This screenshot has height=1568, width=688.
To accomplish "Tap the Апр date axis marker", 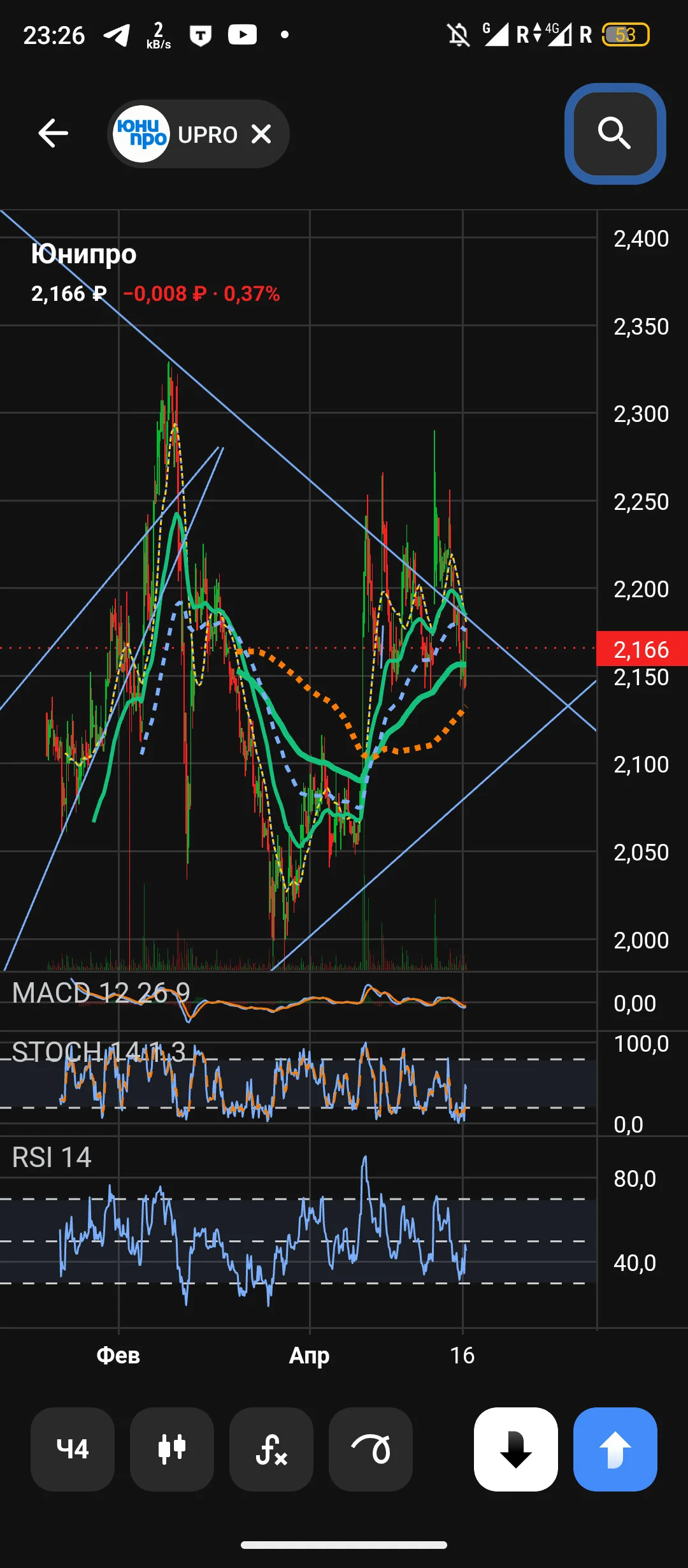I will click(x=309, y=1355).
